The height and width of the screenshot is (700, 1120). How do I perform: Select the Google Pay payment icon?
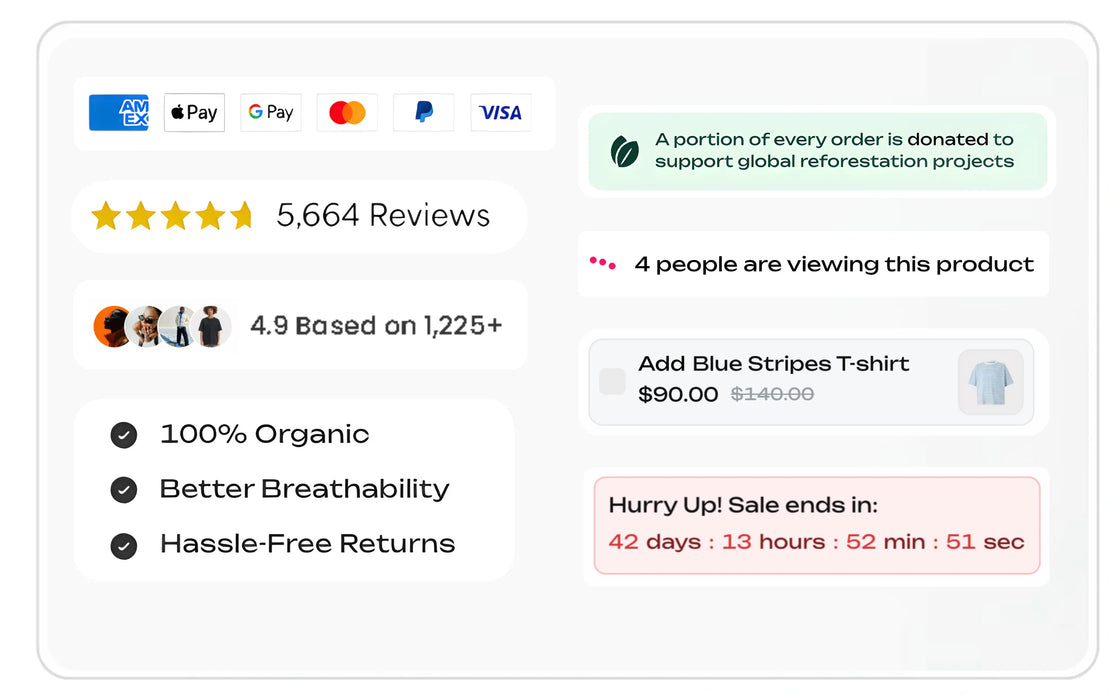(270, 112)
